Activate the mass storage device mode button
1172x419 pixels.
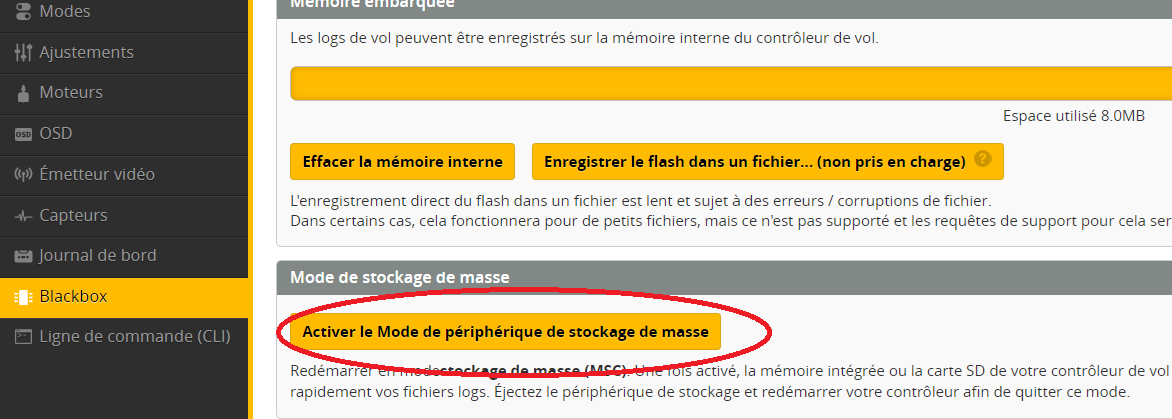click(x=505, y=331)
